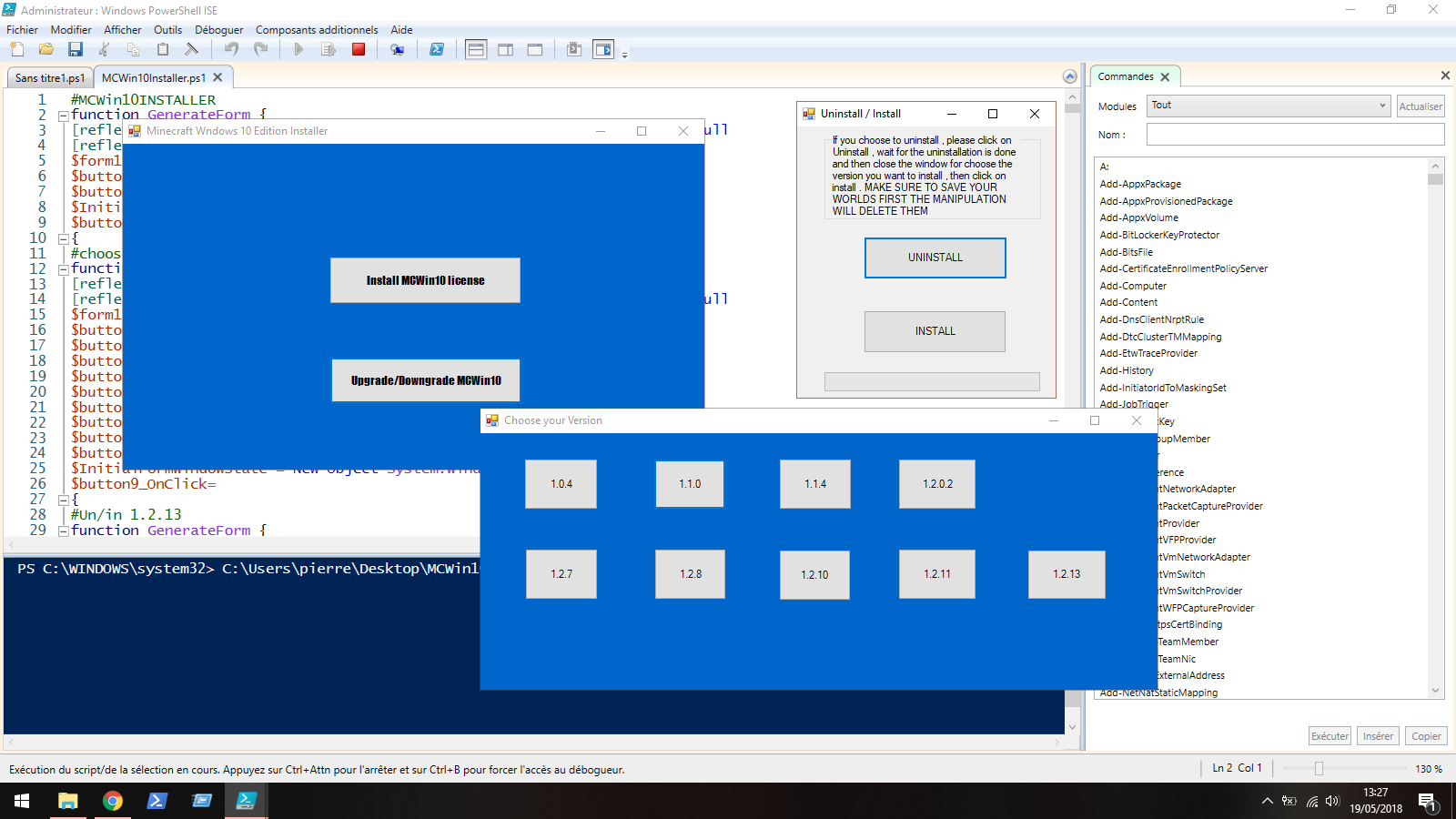Click the Open script folder icon
This screenshot has width=1456, height=819.
click(x=46, y=50)
